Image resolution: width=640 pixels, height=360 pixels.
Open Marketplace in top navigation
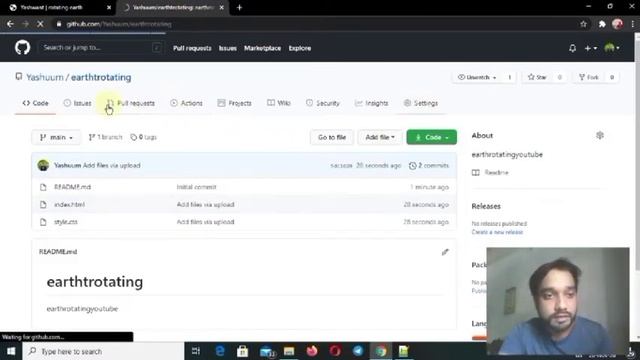[262, 48]
